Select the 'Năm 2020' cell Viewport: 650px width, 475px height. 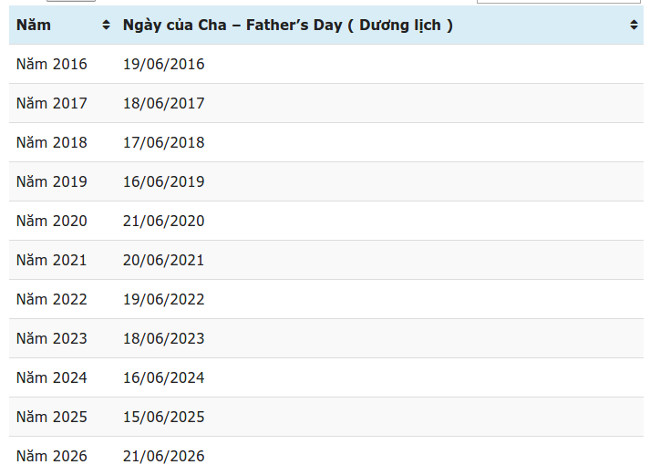pos(52,221)
